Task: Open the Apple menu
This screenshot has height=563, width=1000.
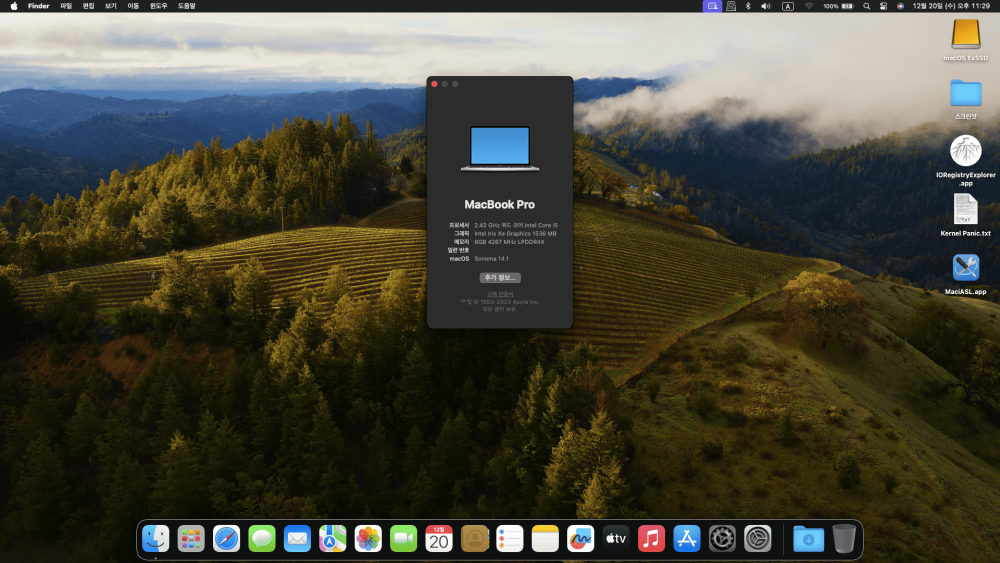Action: tap(14, 6)
